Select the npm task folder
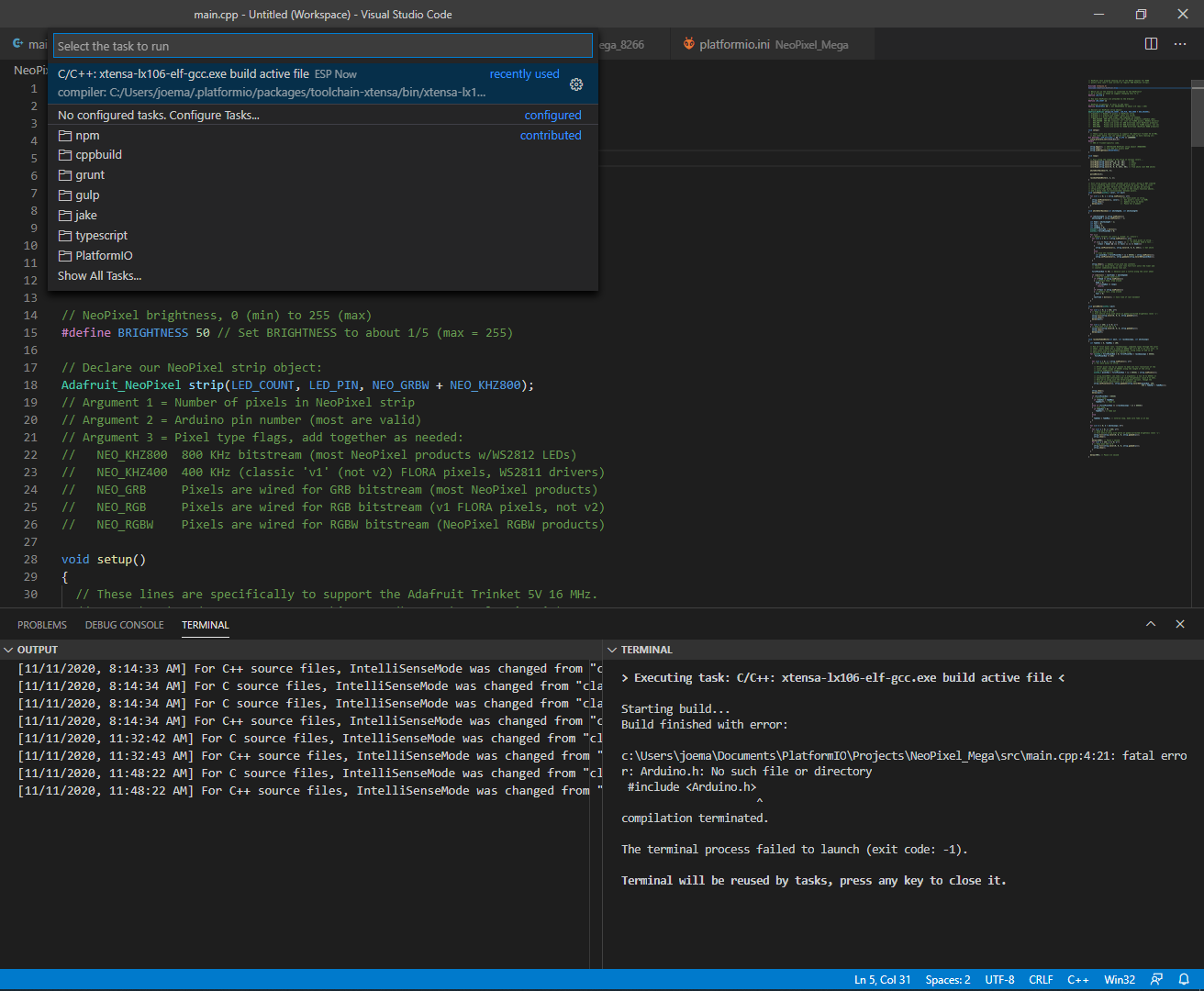The width and height of the screenshot is (1204, 991). (x=323, y=135)
